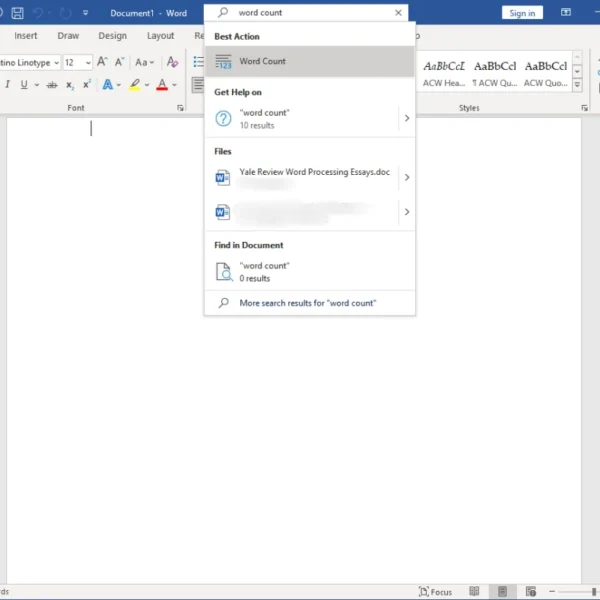
Task: Open the Styles pane dialog launcher
Action: tap(584, 108)
